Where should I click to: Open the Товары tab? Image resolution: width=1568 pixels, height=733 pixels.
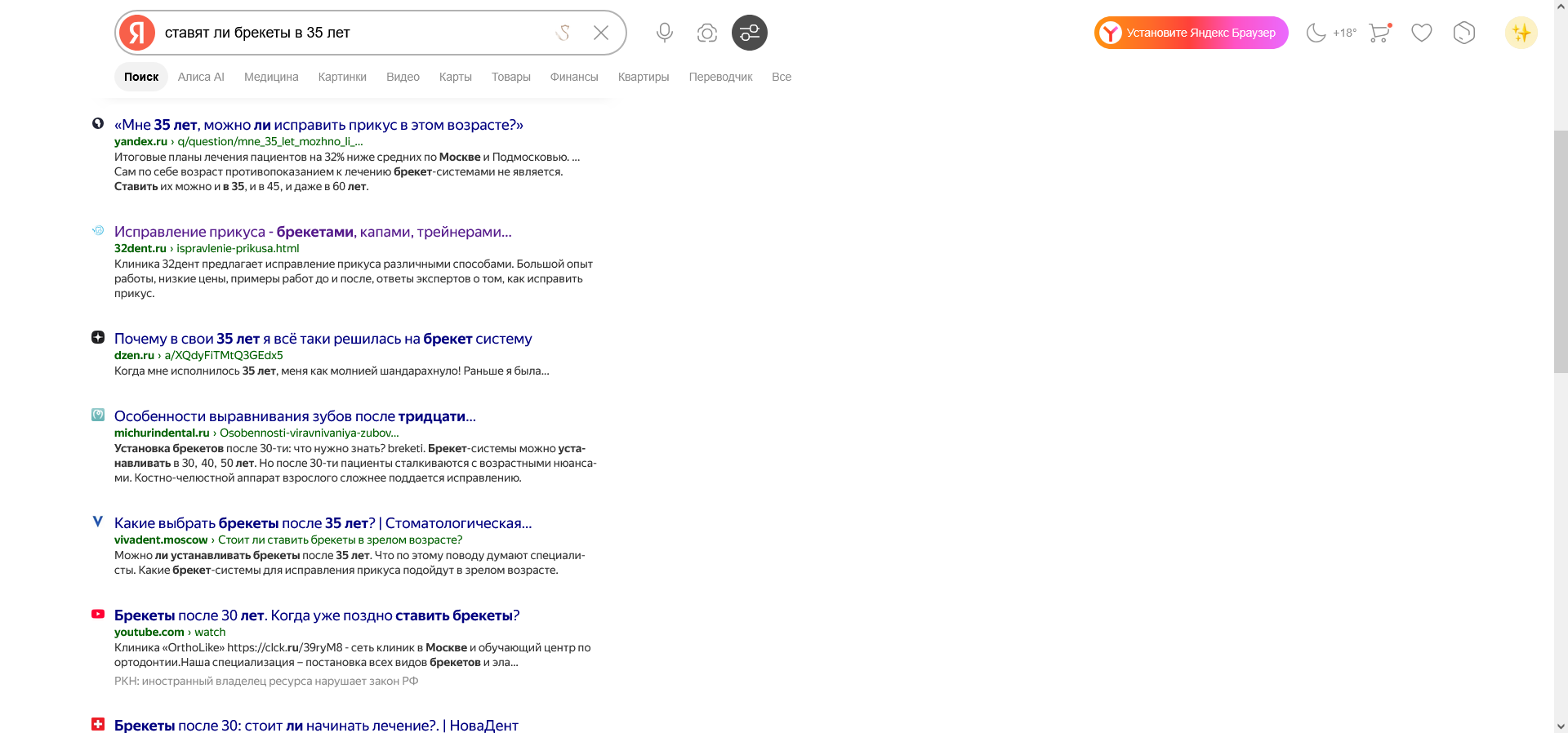511,77
